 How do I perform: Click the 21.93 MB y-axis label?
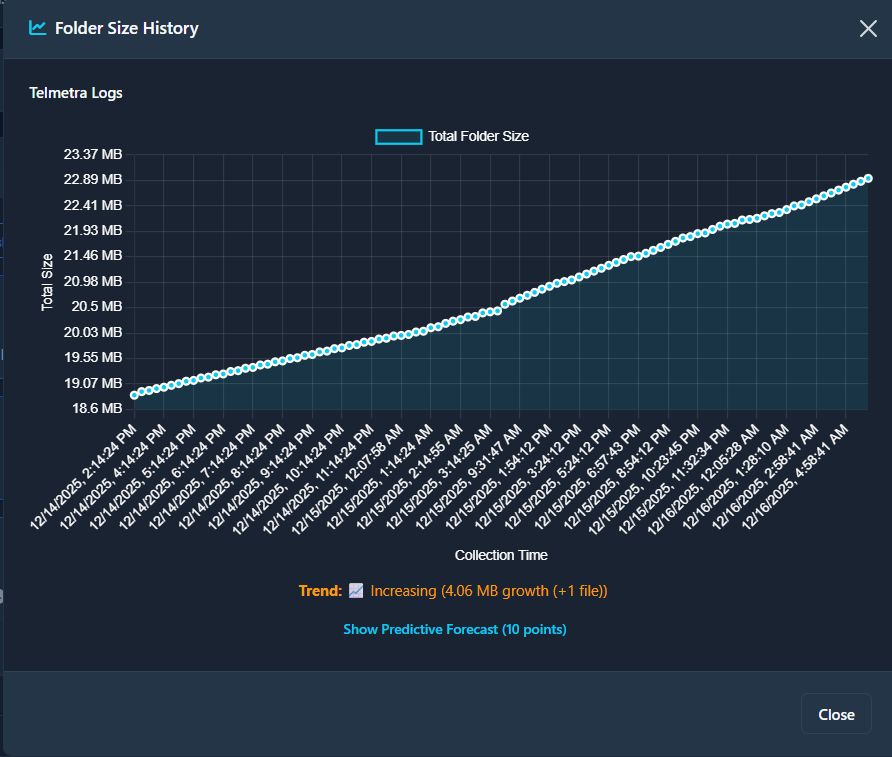coord(93,230)
